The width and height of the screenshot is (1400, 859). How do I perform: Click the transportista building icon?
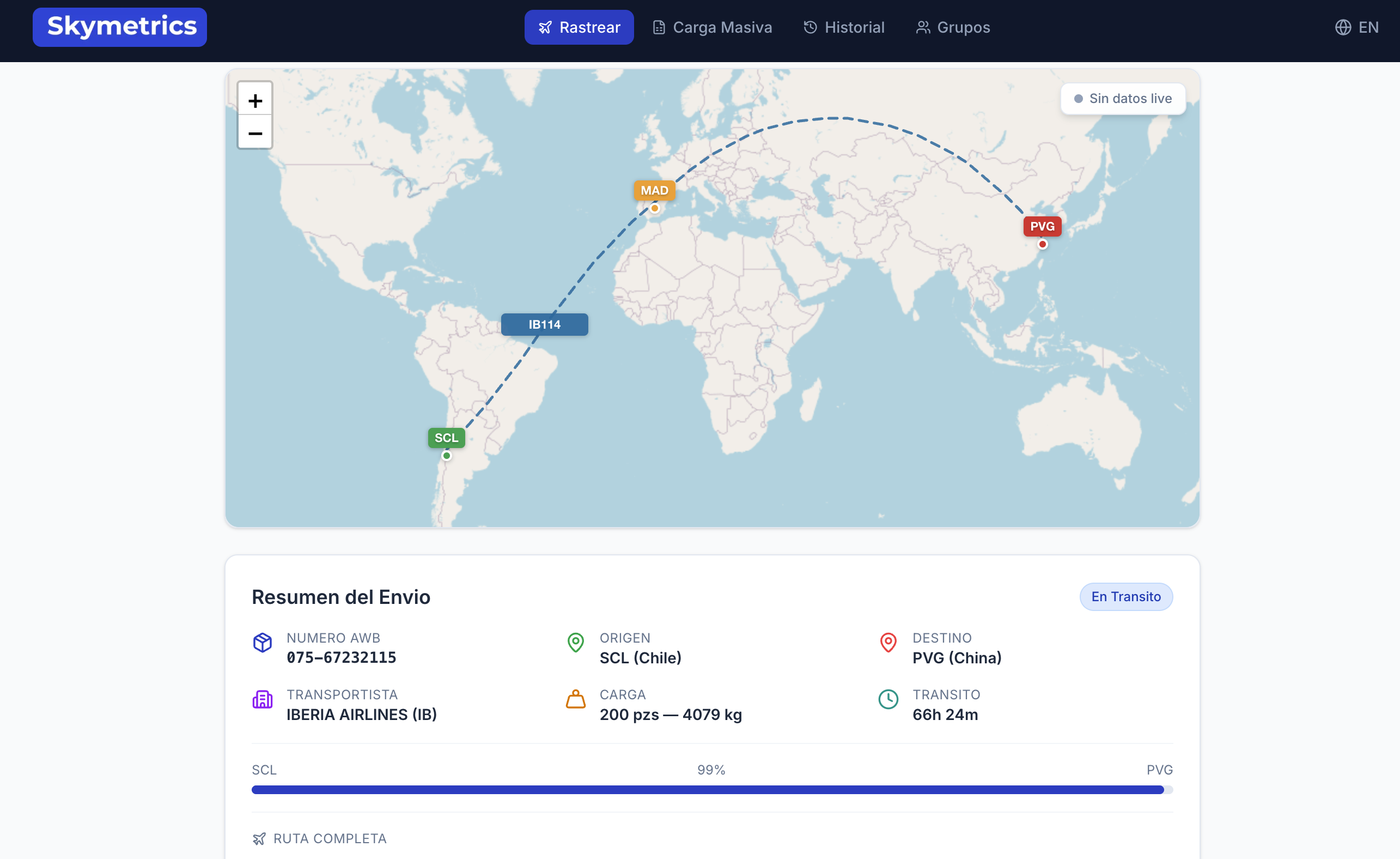263,700
